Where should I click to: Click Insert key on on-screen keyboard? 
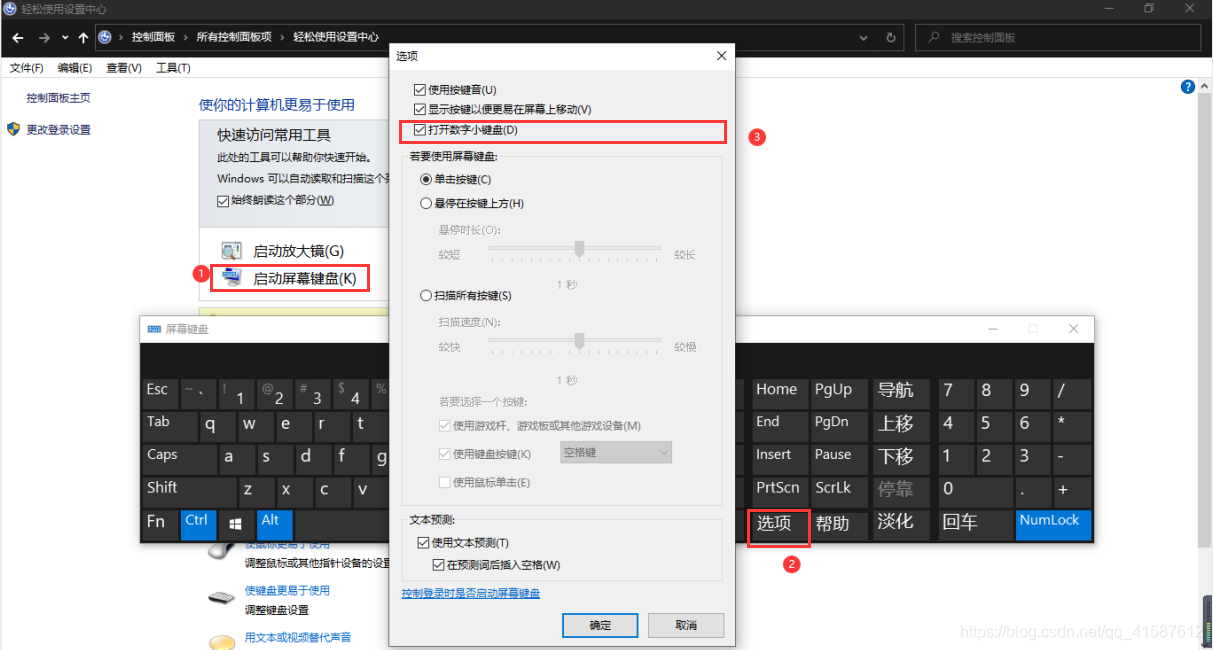[778, 458]
